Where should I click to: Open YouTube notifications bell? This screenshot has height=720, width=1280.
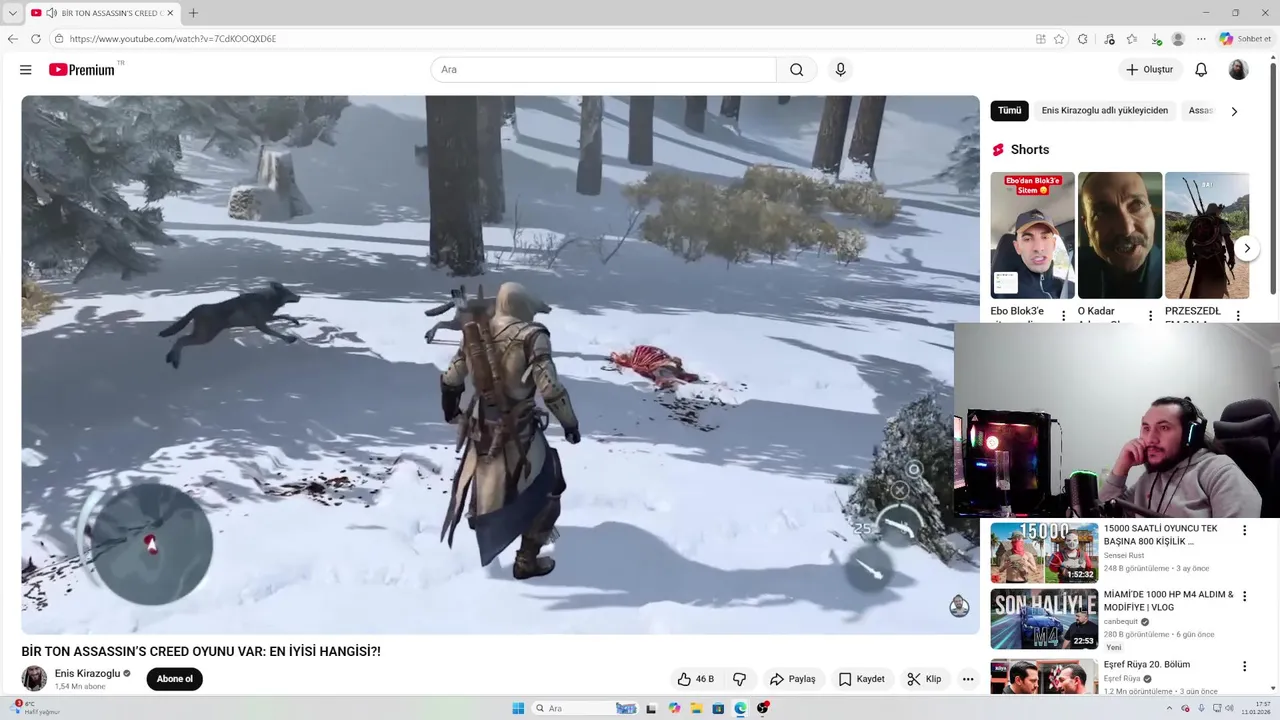[1201, 70]
